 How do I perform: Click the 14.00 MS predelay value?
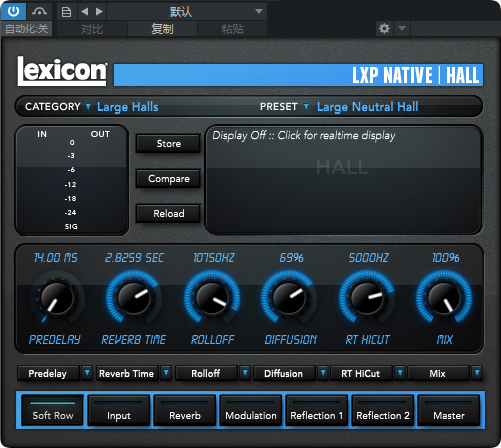click(x=56, y=258)
